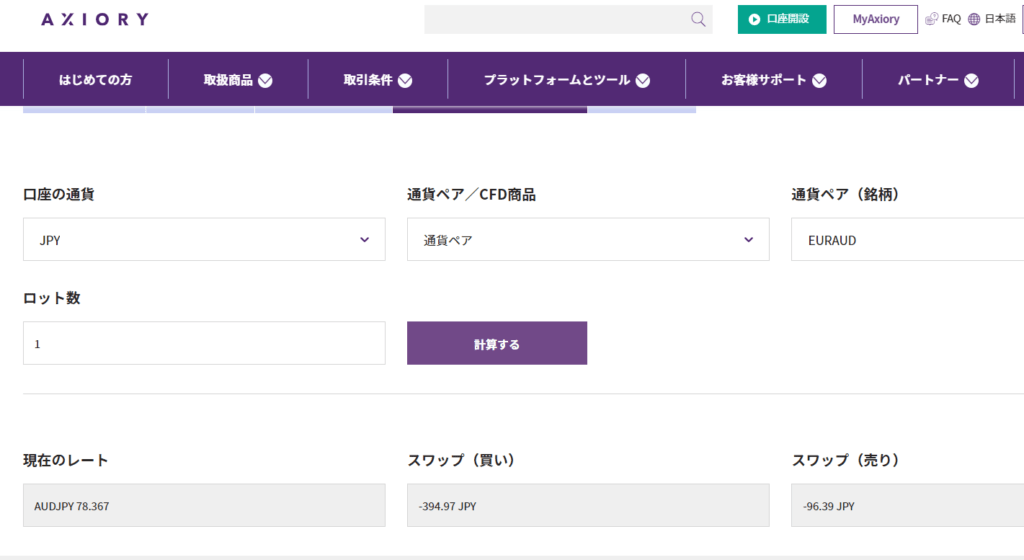This screenshot has width=1024, height=560.
Task: Click the chevron icon beside プラットフォームとツール
Action: [643, 81]
